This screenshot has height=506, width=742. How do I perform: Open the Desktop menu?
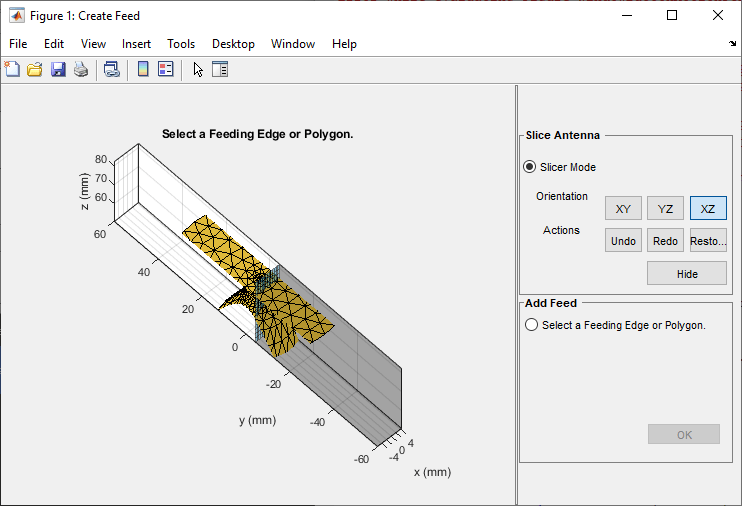[233, 44]
